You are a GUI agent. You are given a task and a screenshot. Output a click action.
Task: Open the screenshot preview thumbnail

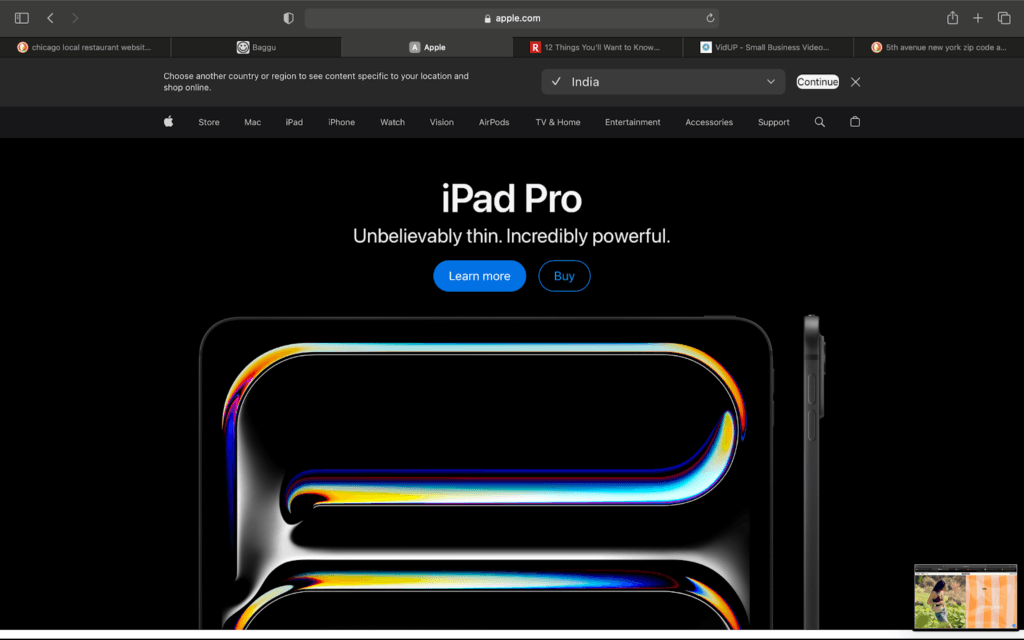point(965,597)
